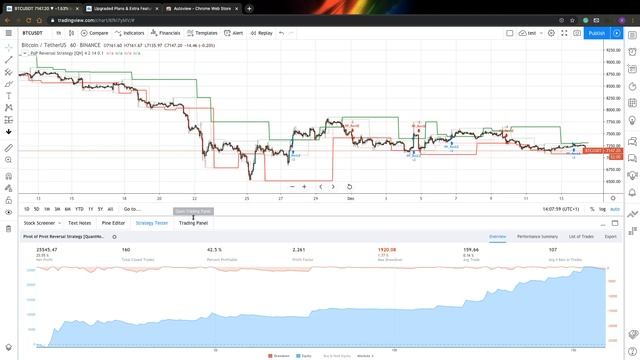The width and height of the screenshot is (640, 360).
Task: Click the Go to... date link
Action: pos(132,209)
